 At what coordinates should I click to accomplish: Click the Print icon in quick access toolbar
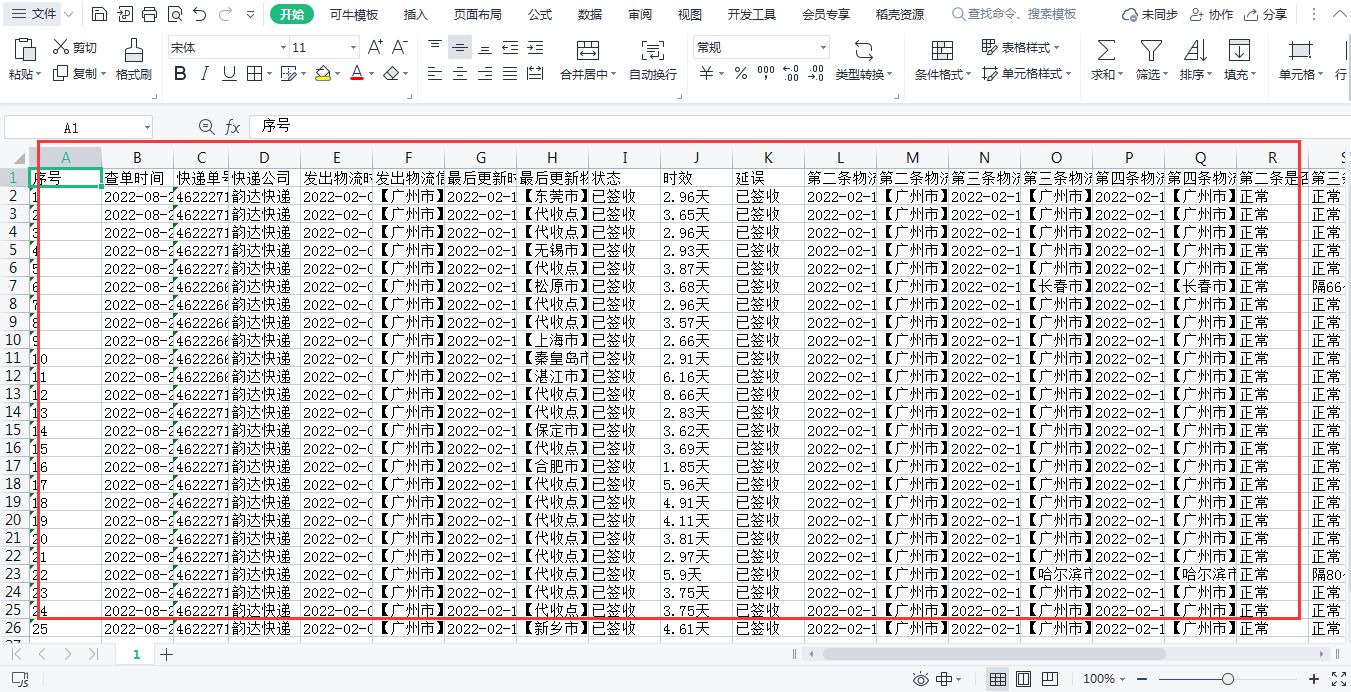pos(150,14)
